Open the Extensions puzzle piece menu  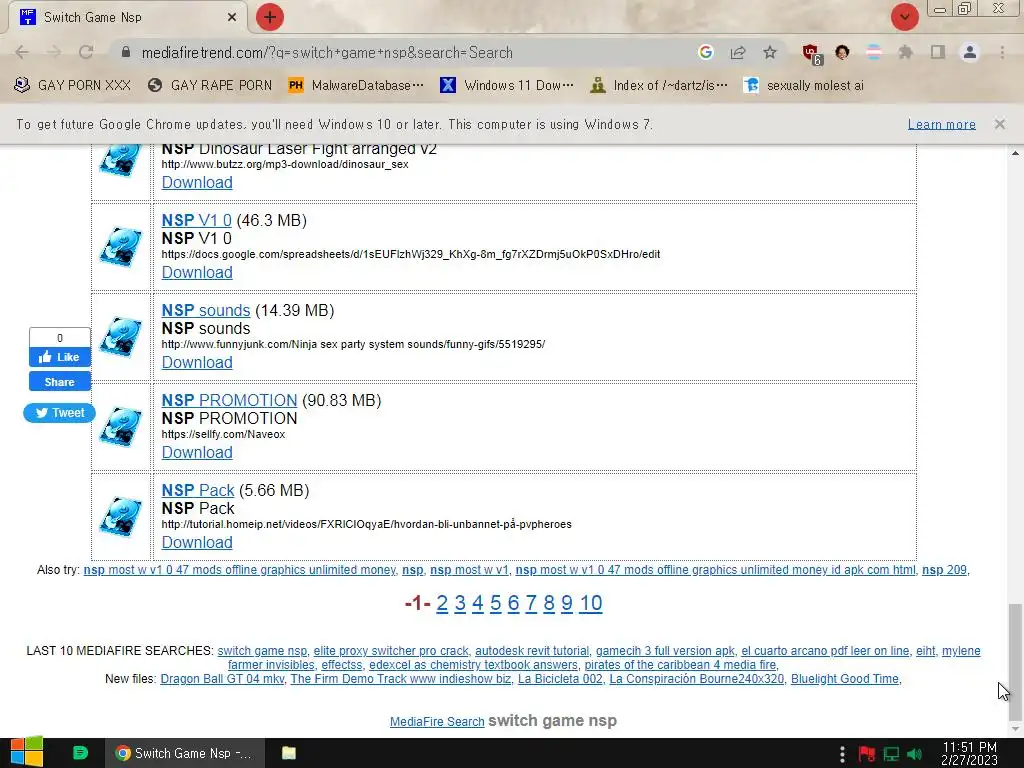pos(906,52)
